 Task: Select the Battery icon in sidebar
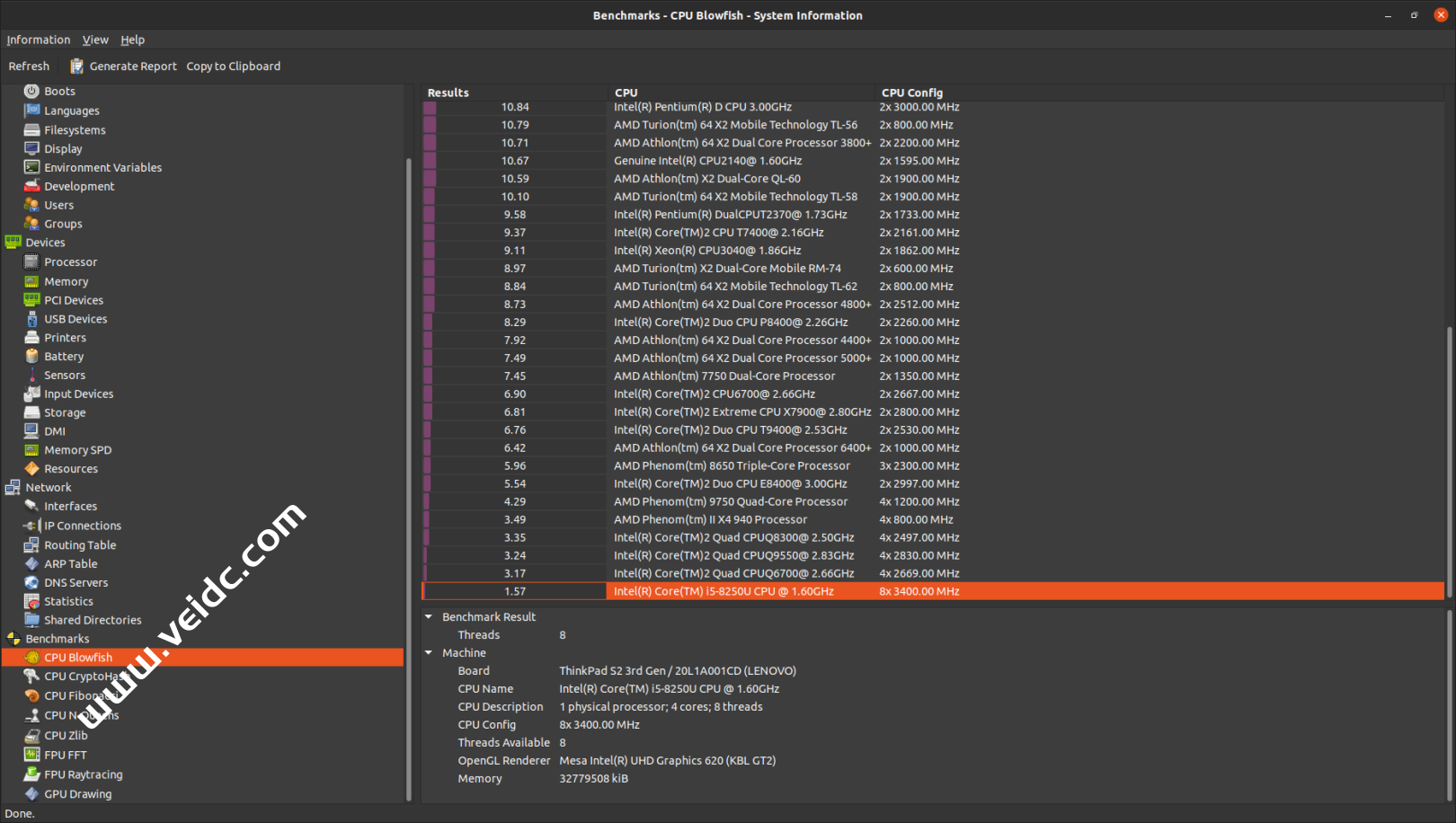(x=31, y=357)
